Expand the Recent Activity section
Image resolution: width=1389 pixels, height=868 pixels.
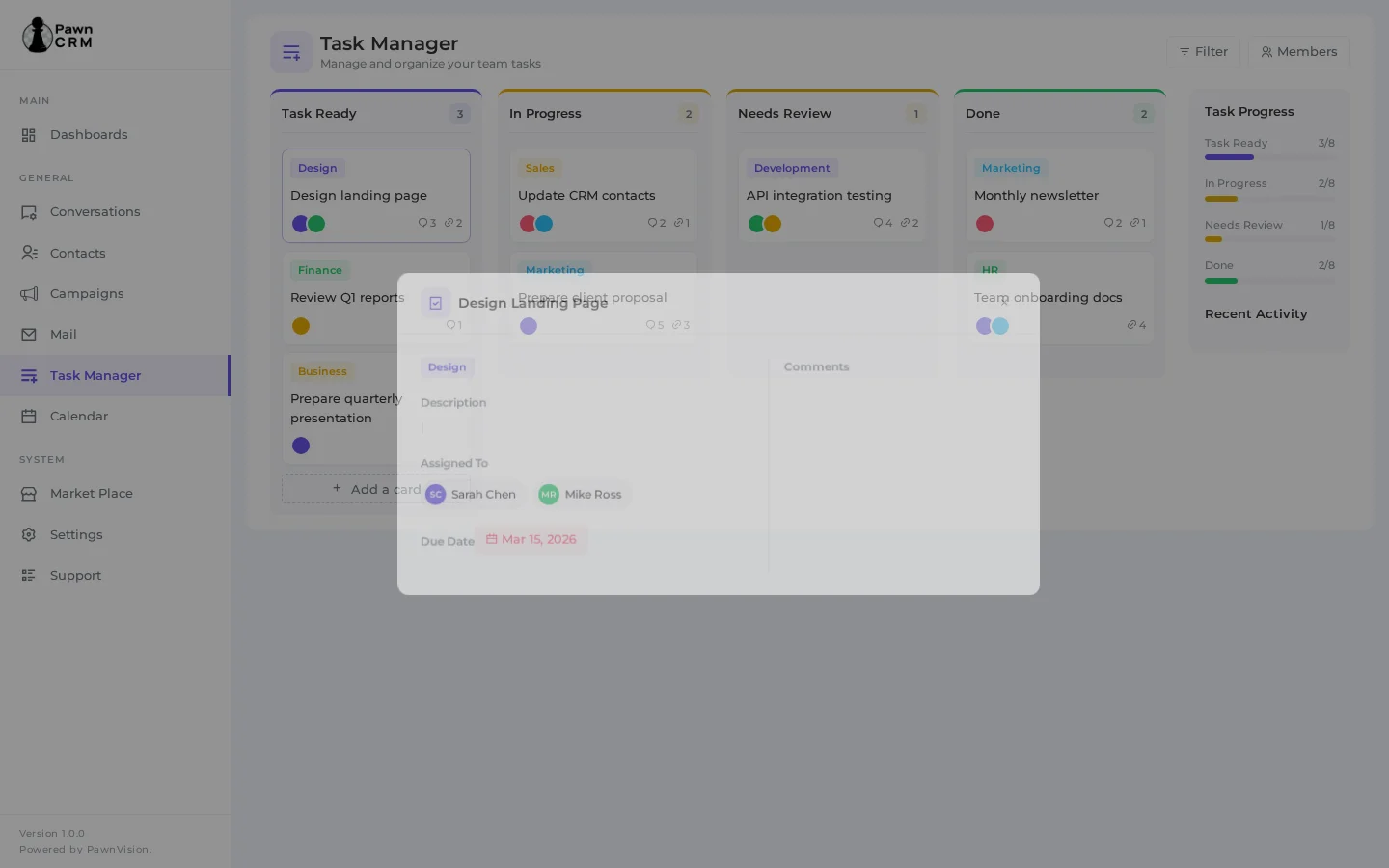coord(1256,313)
